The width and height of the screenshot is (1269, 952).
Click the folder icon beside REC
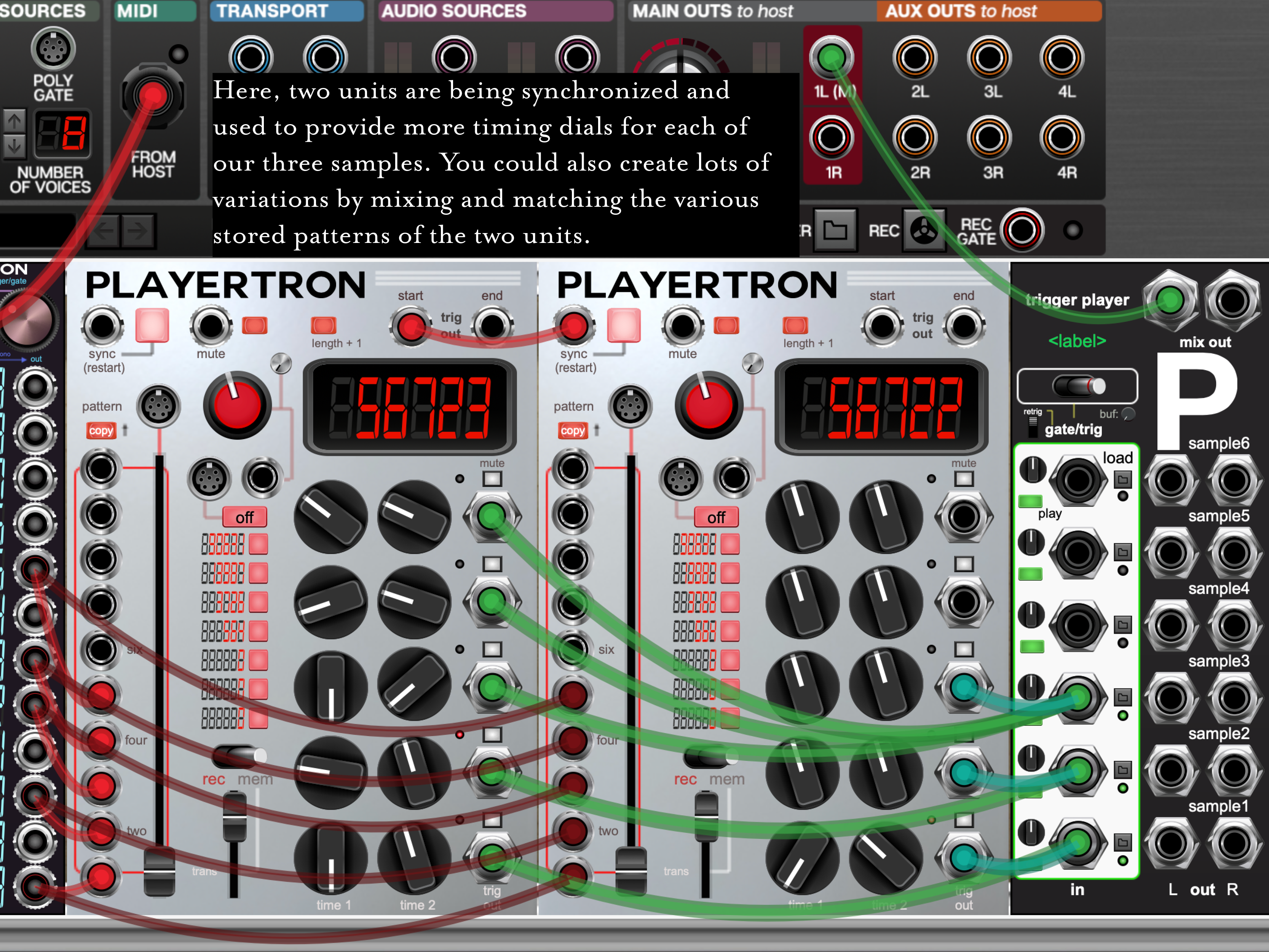point(835,231)
